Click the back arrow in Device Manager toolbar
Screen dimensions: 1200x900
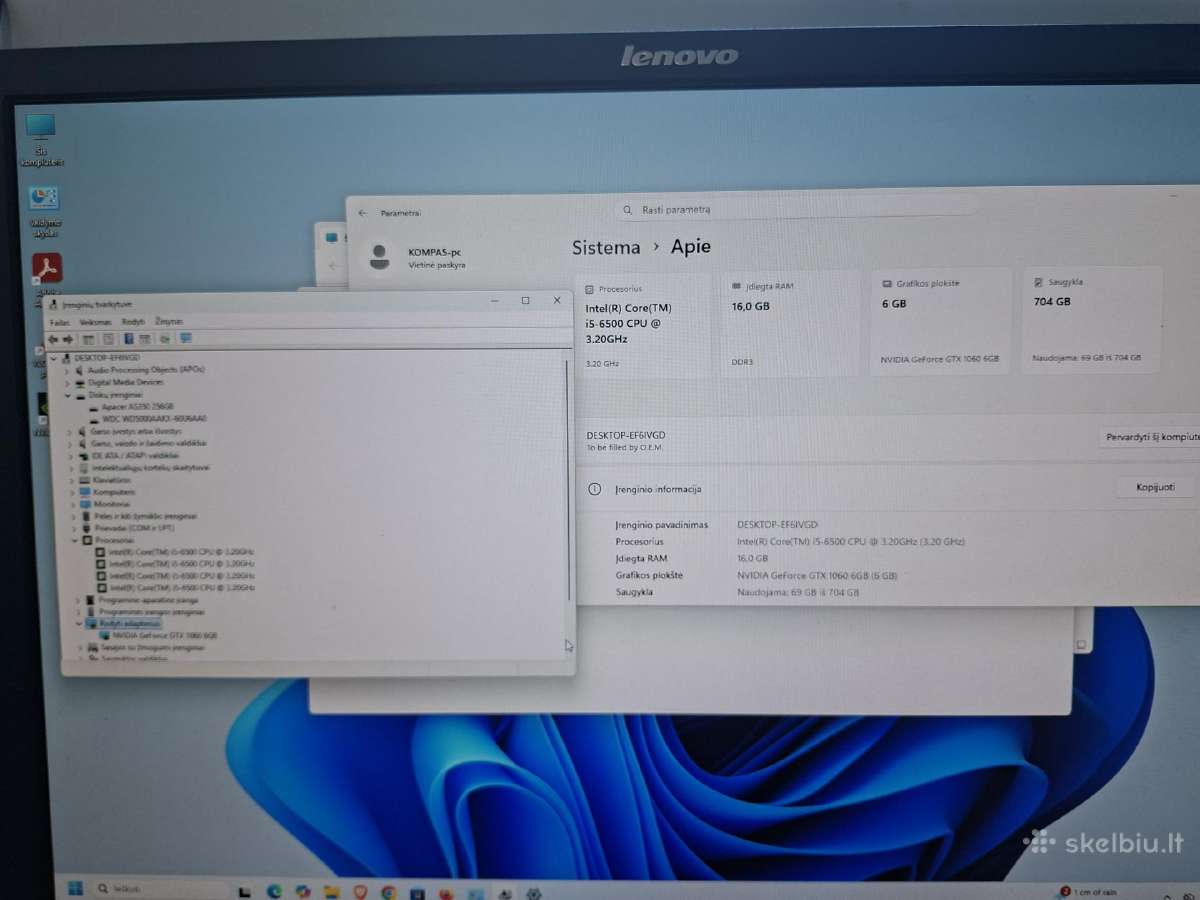pos(53,339)
